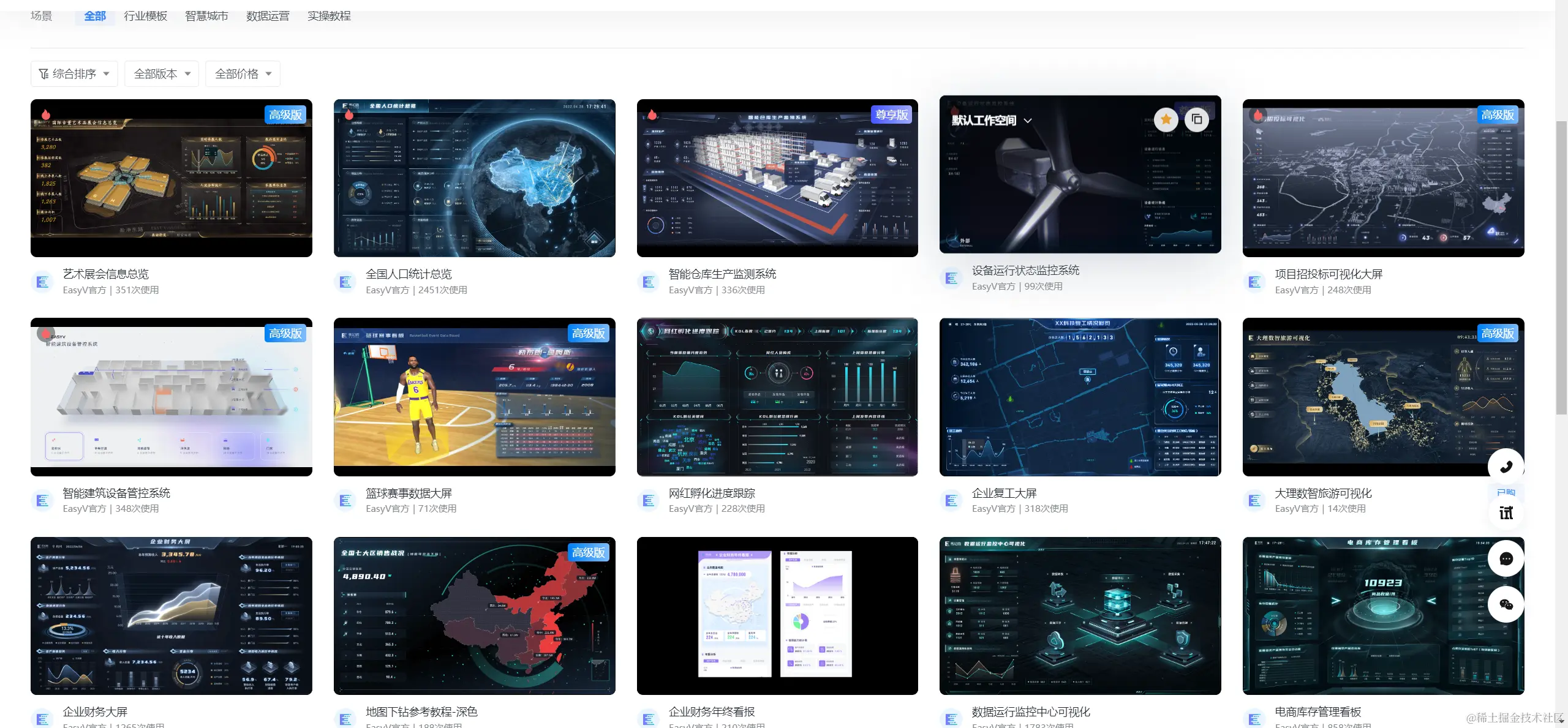The height and width of the screenshot is (728, 1568).
Task: Click the filter icon in 综合排序
Action: tap(43, 74)
